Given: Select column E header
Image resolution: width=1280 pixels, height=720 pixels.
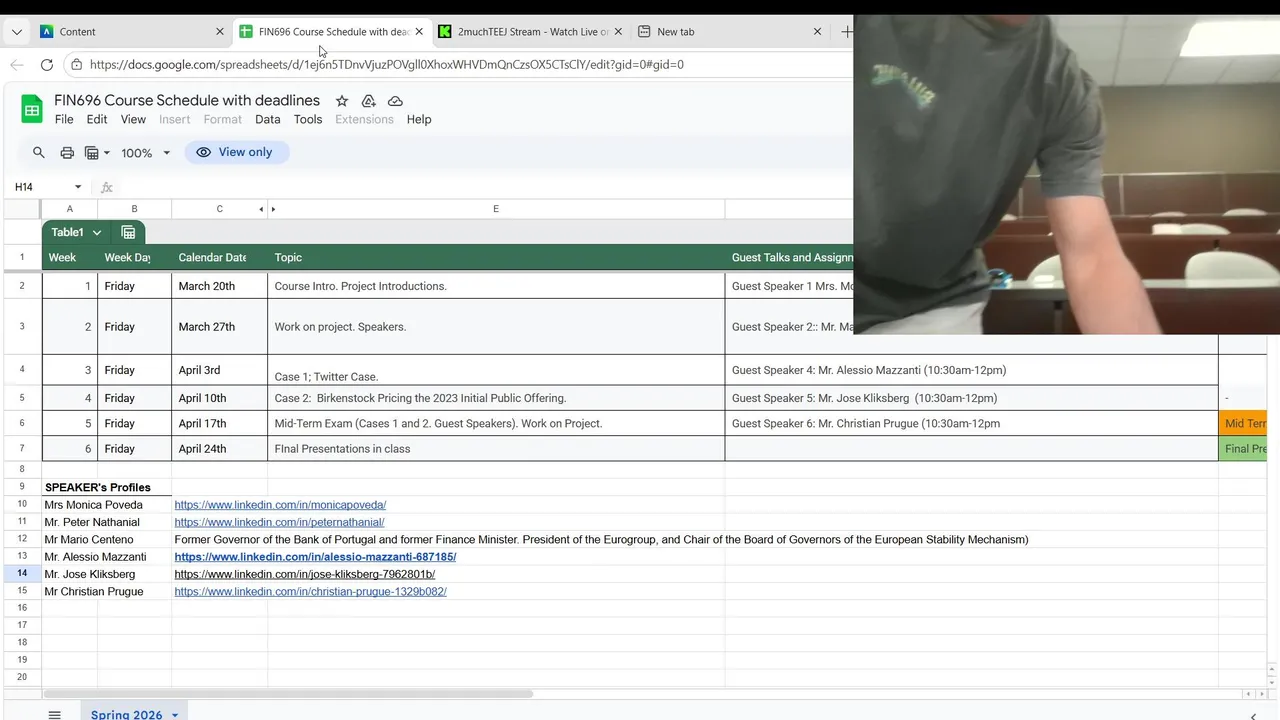Looking at the screenshot, I should pyautogui.click(x=496, y=209).
